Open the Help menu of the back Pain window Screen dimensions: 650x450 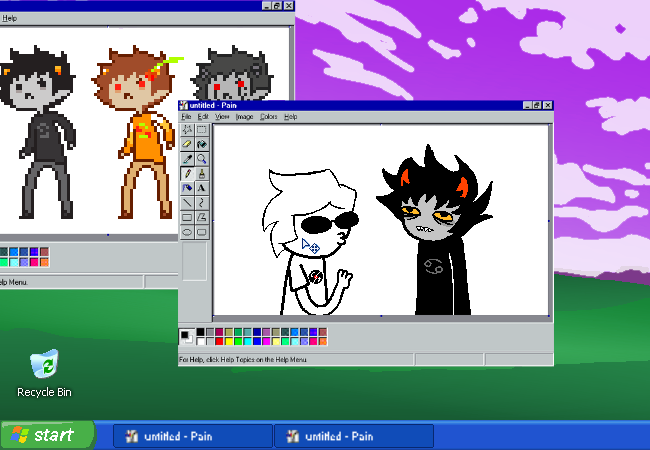(x=9, y=18)
